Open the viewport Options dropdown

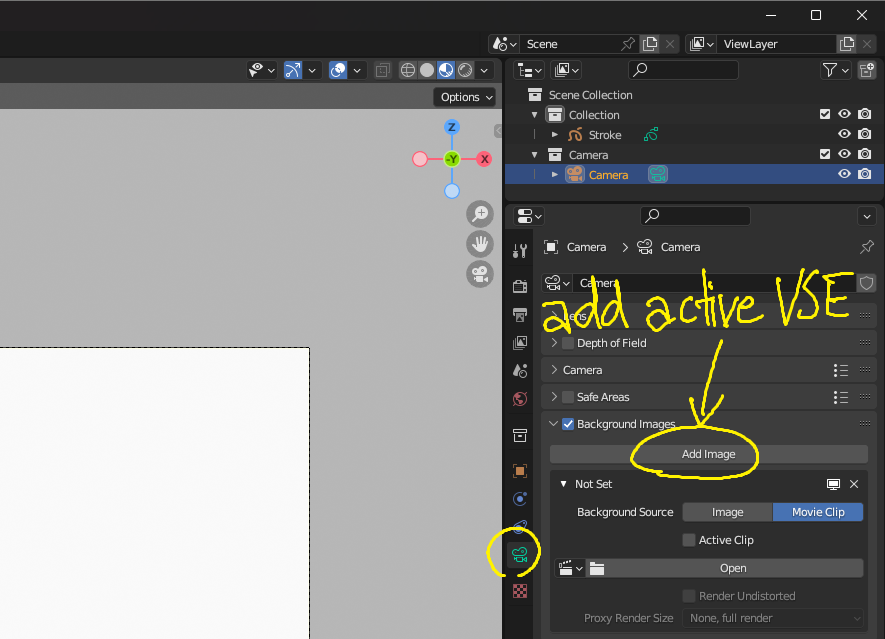[467, 97]
